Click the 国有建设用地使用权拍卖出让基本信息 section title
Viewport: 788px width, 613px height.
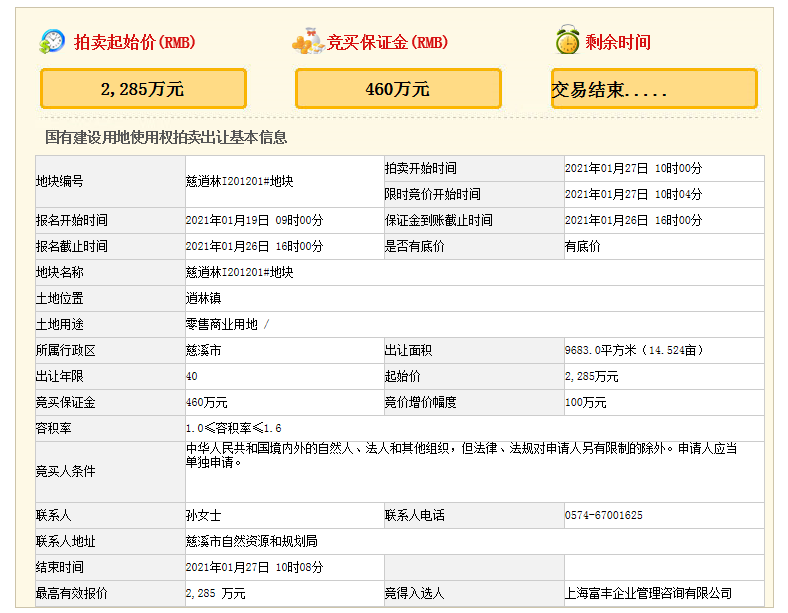(x=166, y=137)
